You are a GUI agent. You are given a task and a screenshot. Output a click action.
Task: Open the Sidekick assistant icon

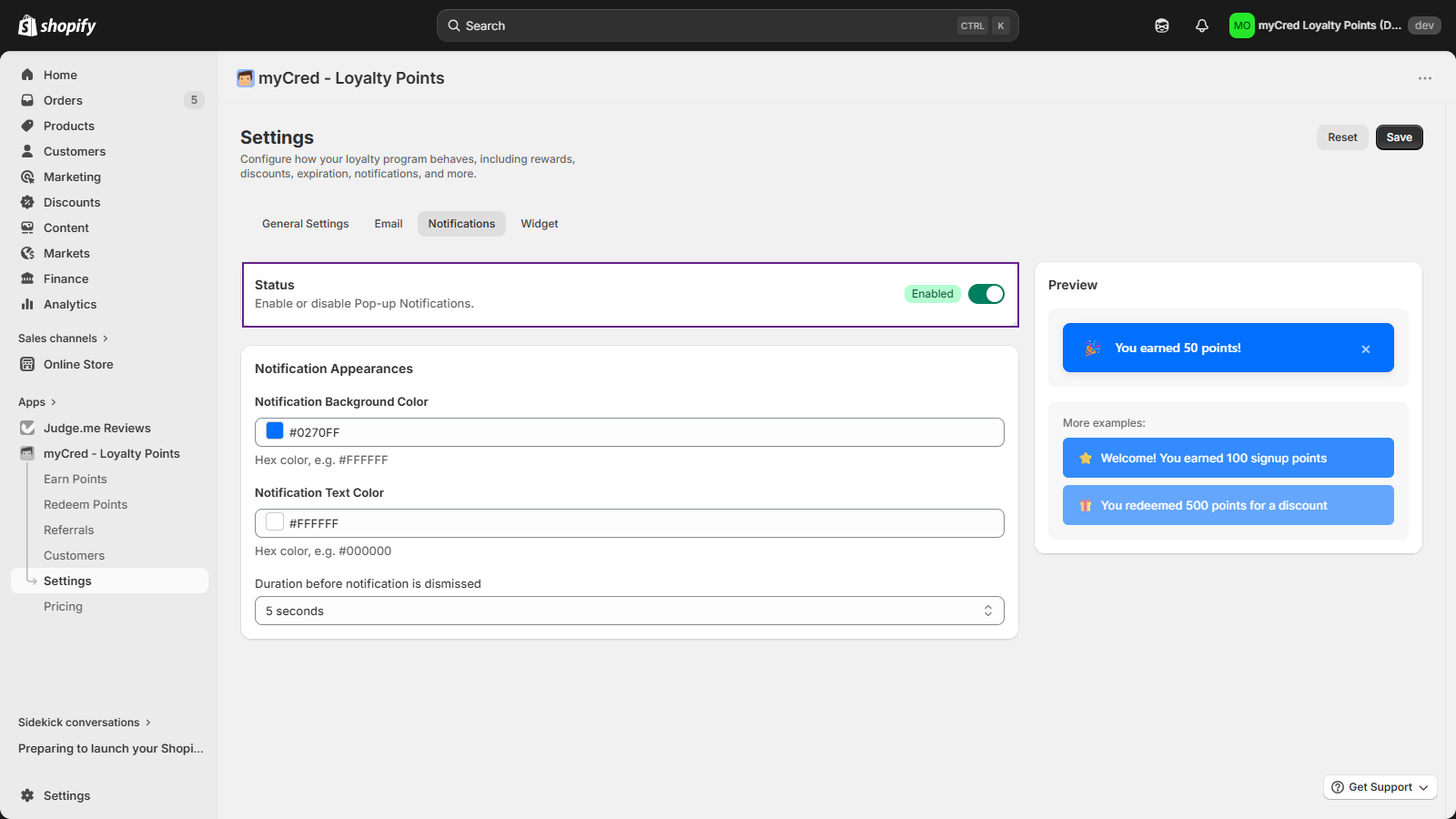(x=1161, y=25)
